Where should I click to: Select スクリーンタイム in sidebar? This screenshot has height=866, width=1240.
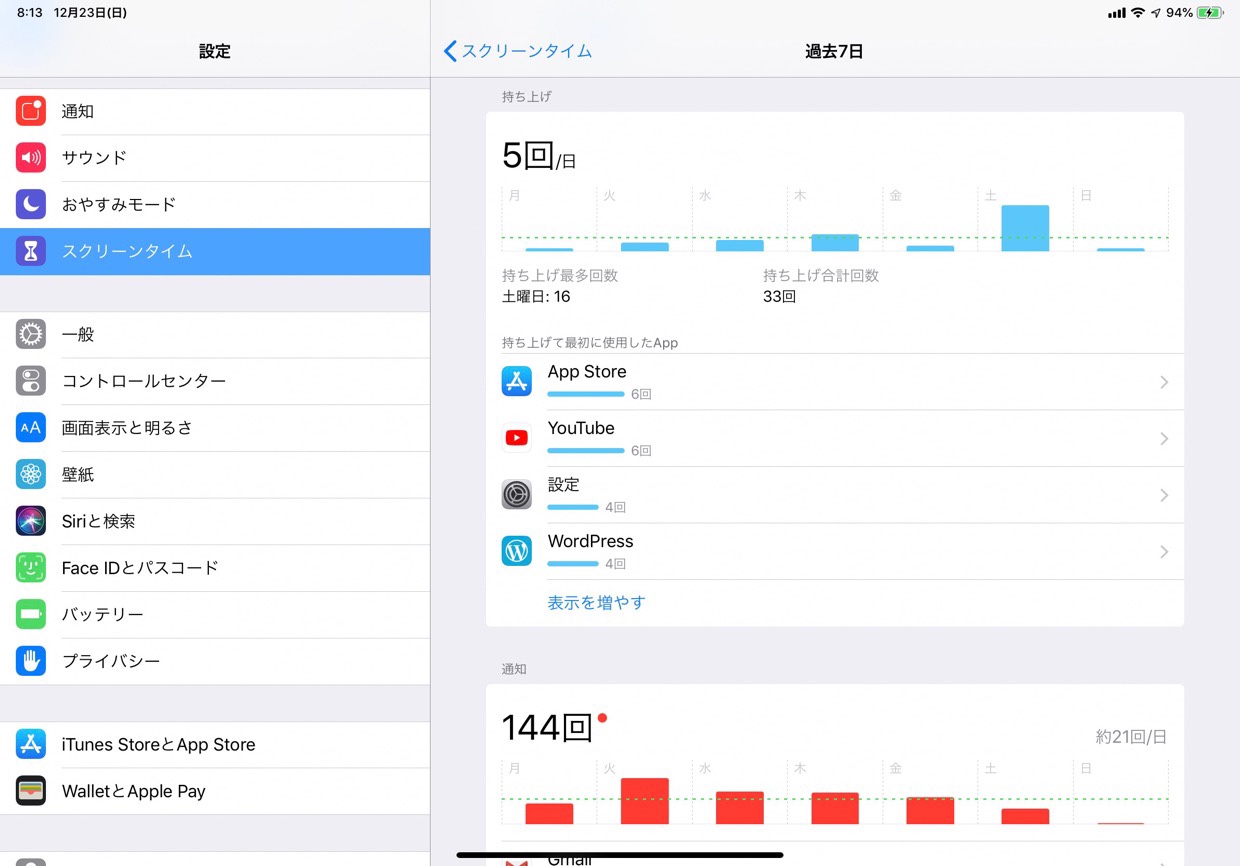[x=215, y=251]
